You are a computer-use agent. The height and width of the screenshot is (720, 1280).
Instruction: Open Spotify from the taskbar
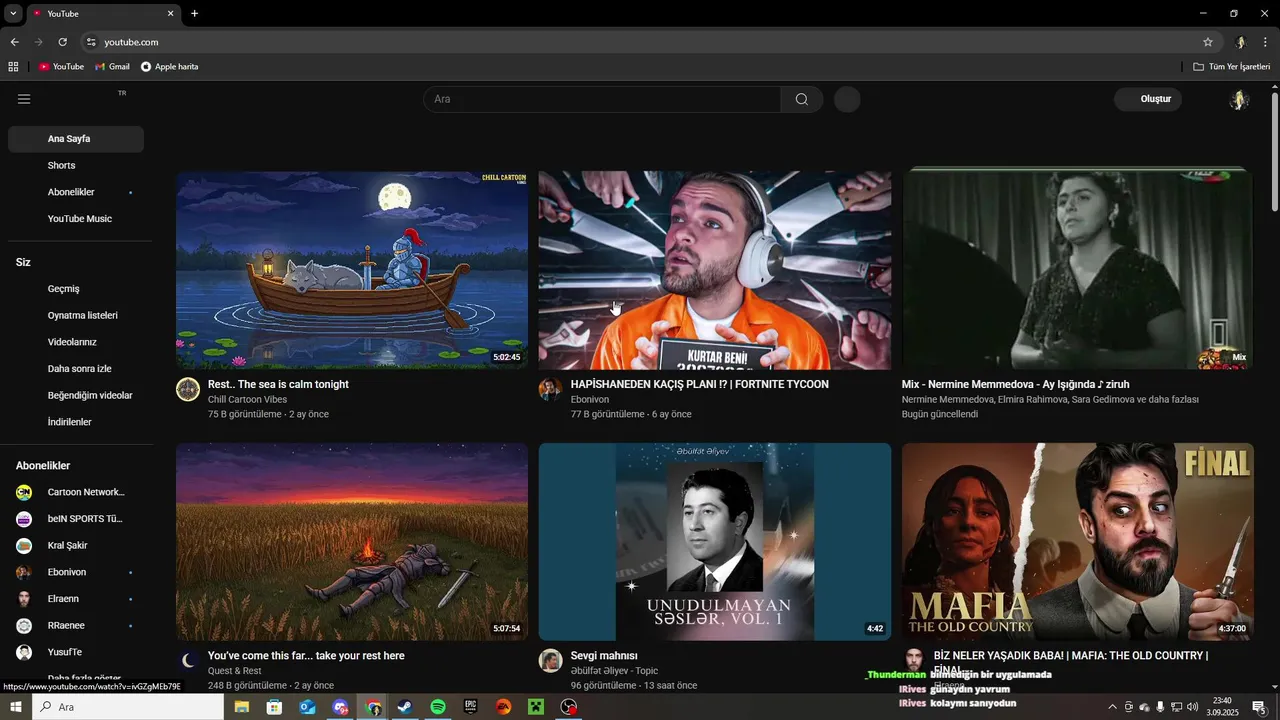click(438, 707)
